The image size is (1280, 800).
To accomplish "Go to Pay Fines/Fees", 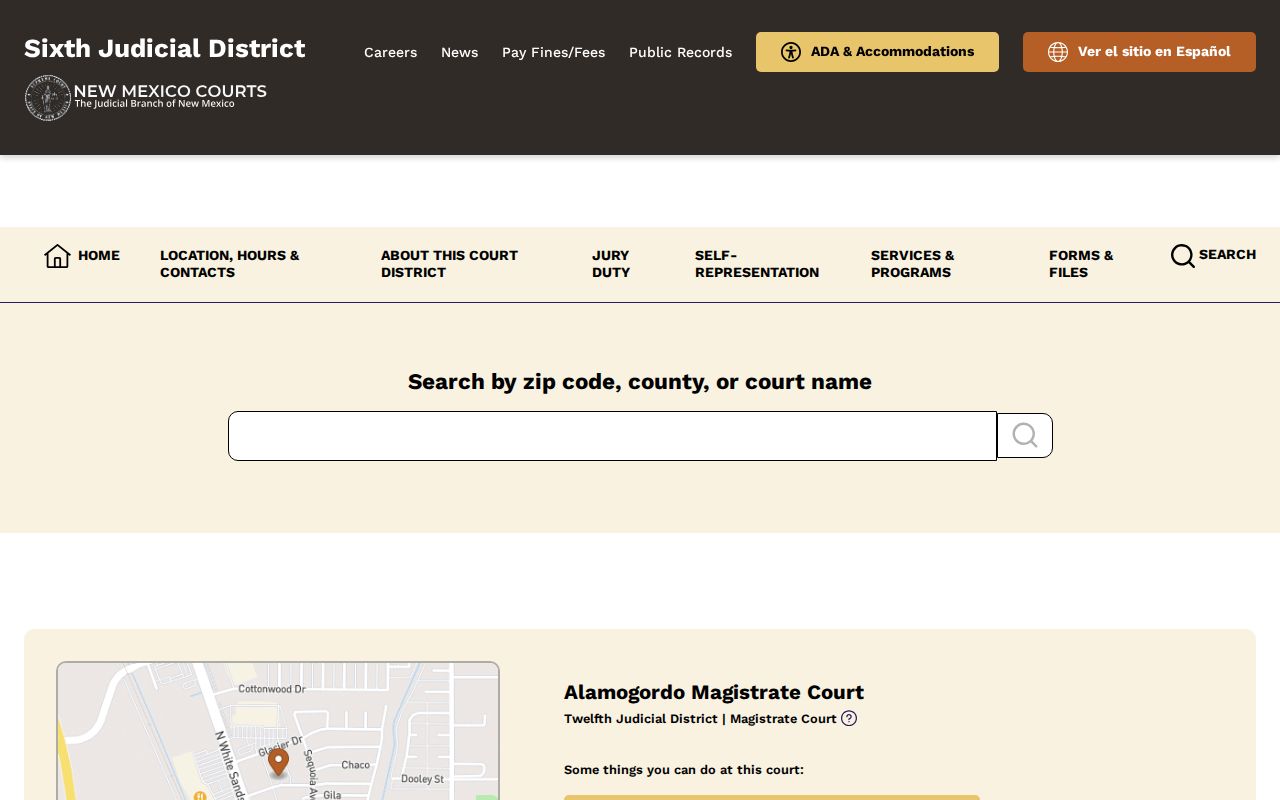I will tap(553, 52).
